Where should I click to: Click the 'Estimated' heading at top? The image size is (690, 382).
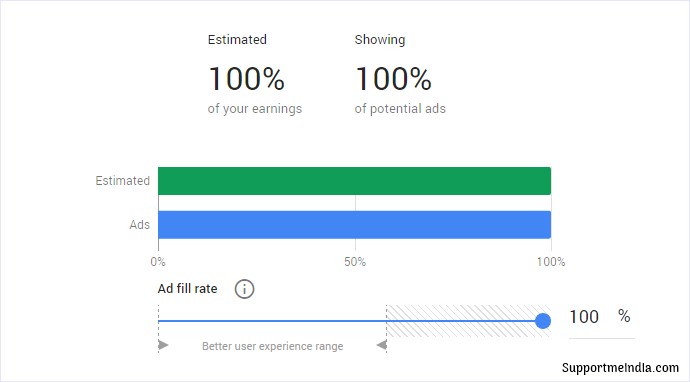point(237,40)
